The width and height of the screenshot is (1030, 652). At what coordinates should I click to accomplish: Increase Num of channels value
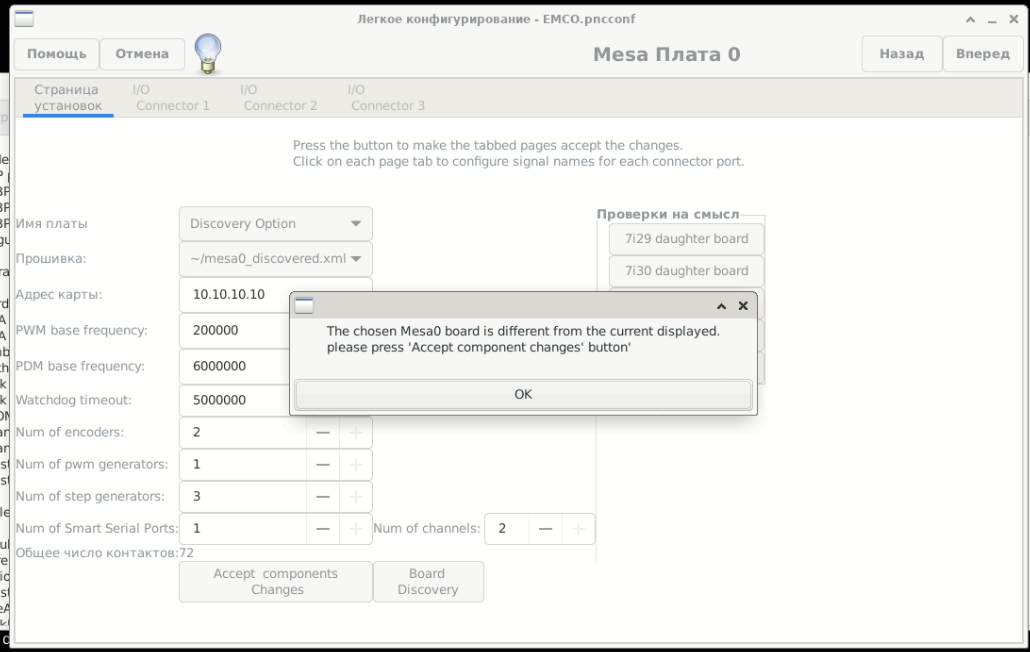(578, 529)
